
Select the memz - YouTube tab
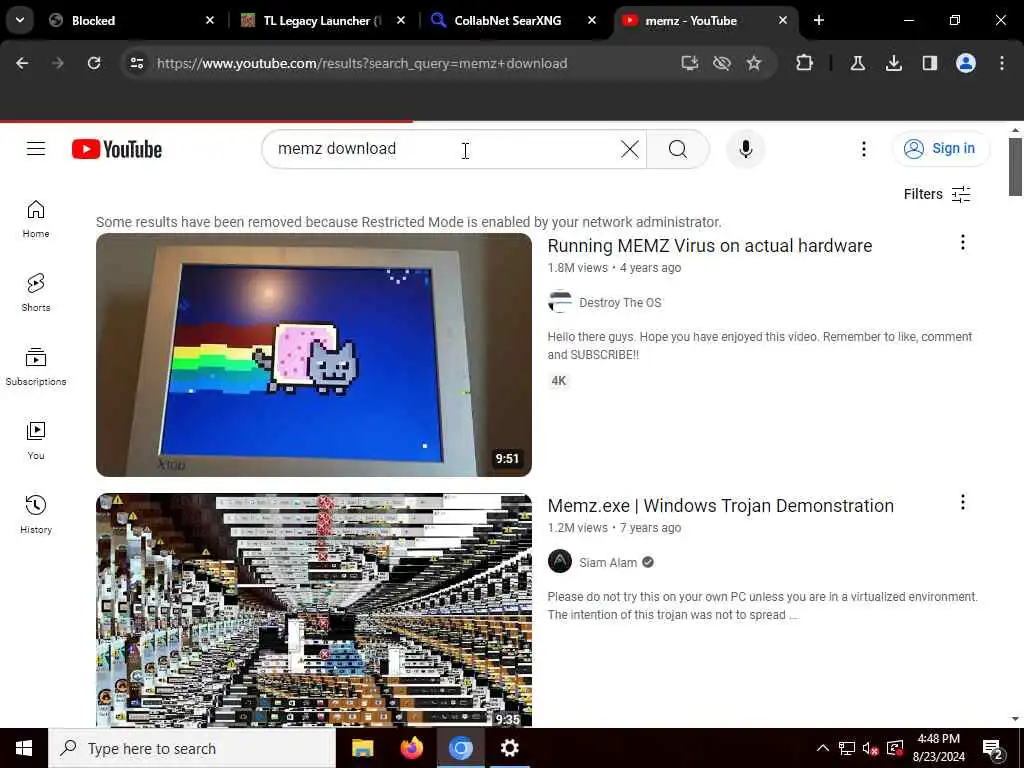pos(705,21)
